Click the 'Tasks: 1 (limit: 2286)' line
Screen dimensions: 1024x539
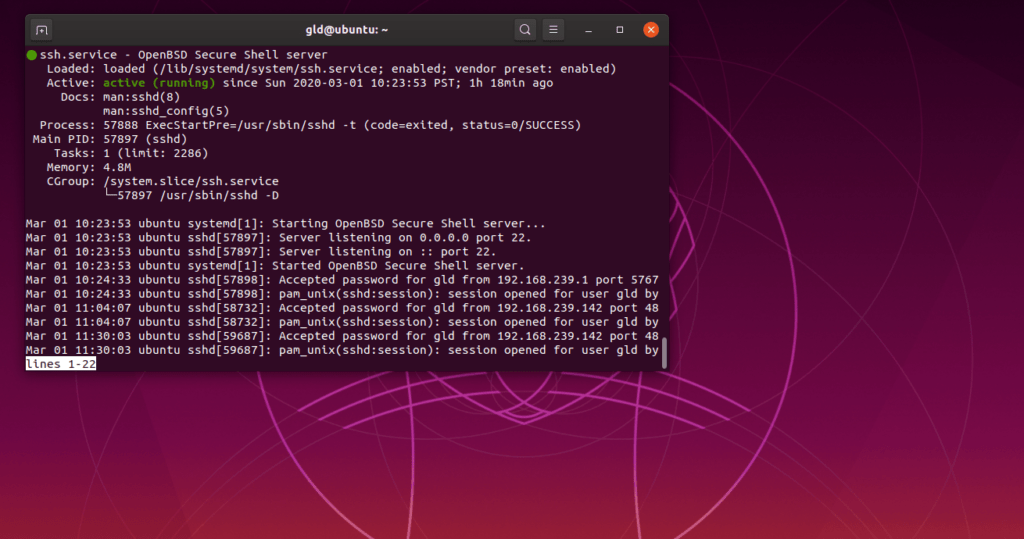[131, 154]
